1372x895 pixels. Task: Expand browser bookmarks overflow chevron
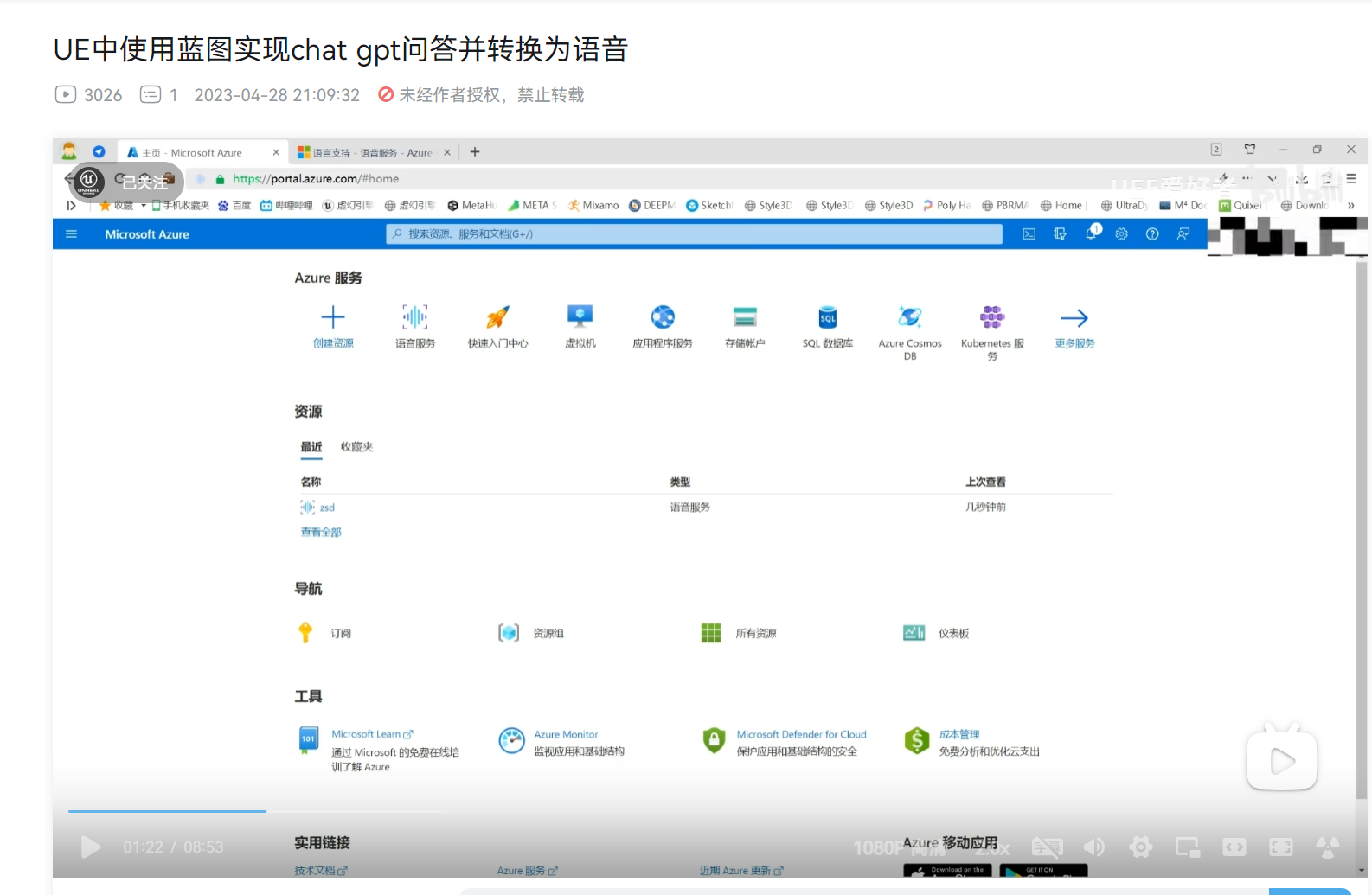pos(1350,206)
